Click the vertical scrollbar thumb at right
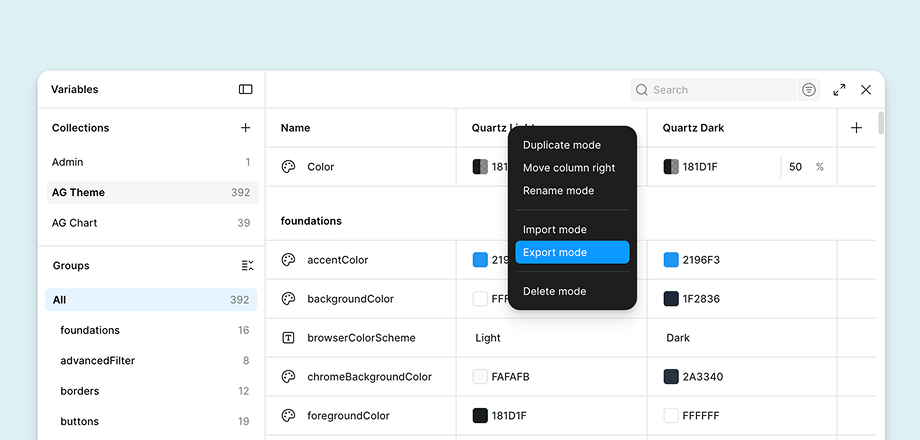Screen dimensions: 920x440 881,123
